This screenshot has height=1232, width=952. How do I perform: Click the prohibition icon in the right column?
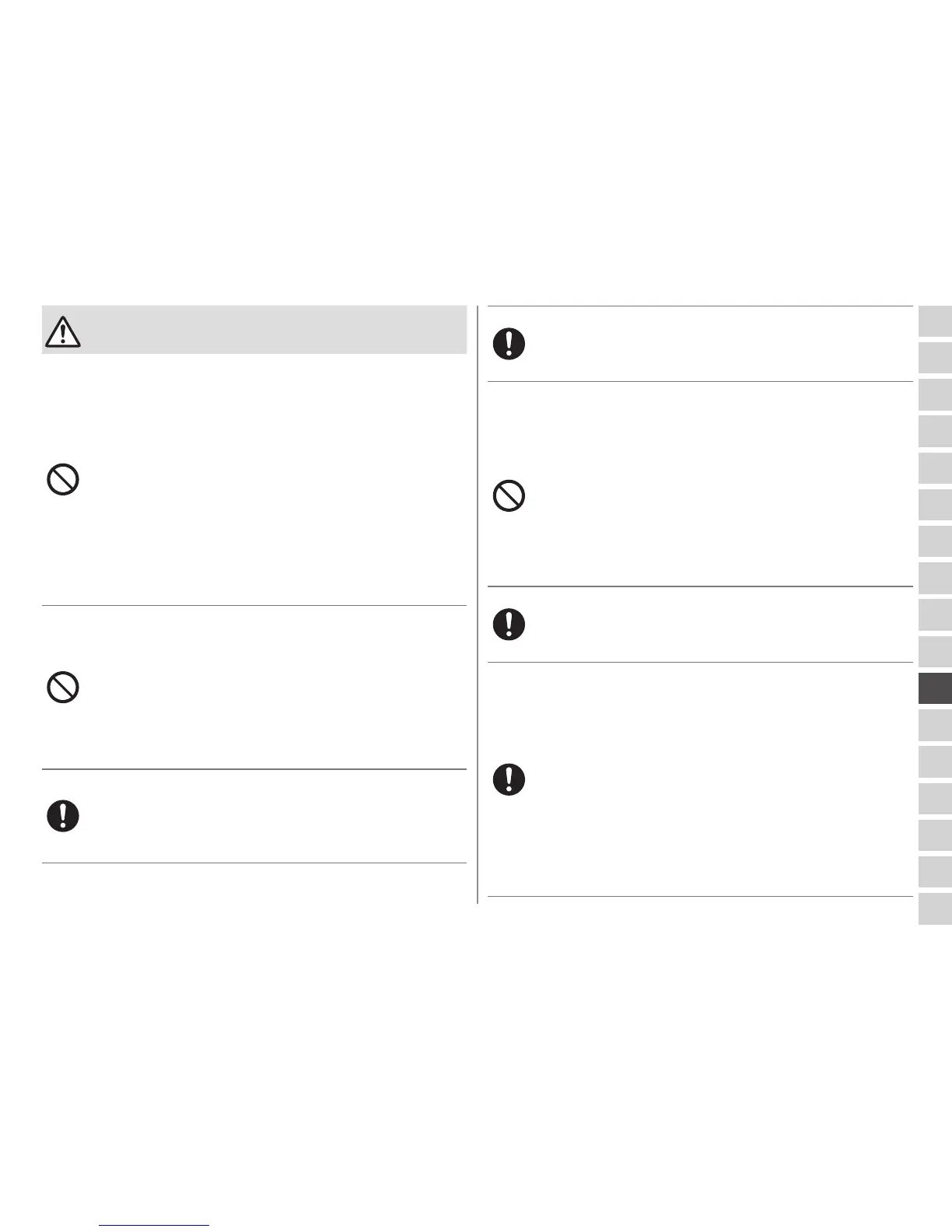coord(509,496)
